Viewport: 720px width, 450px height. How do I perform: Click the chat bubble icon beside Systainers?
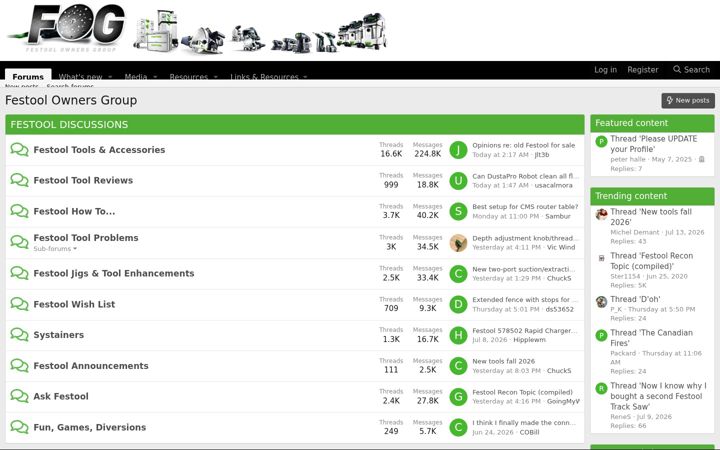click(x=19, y=335)
